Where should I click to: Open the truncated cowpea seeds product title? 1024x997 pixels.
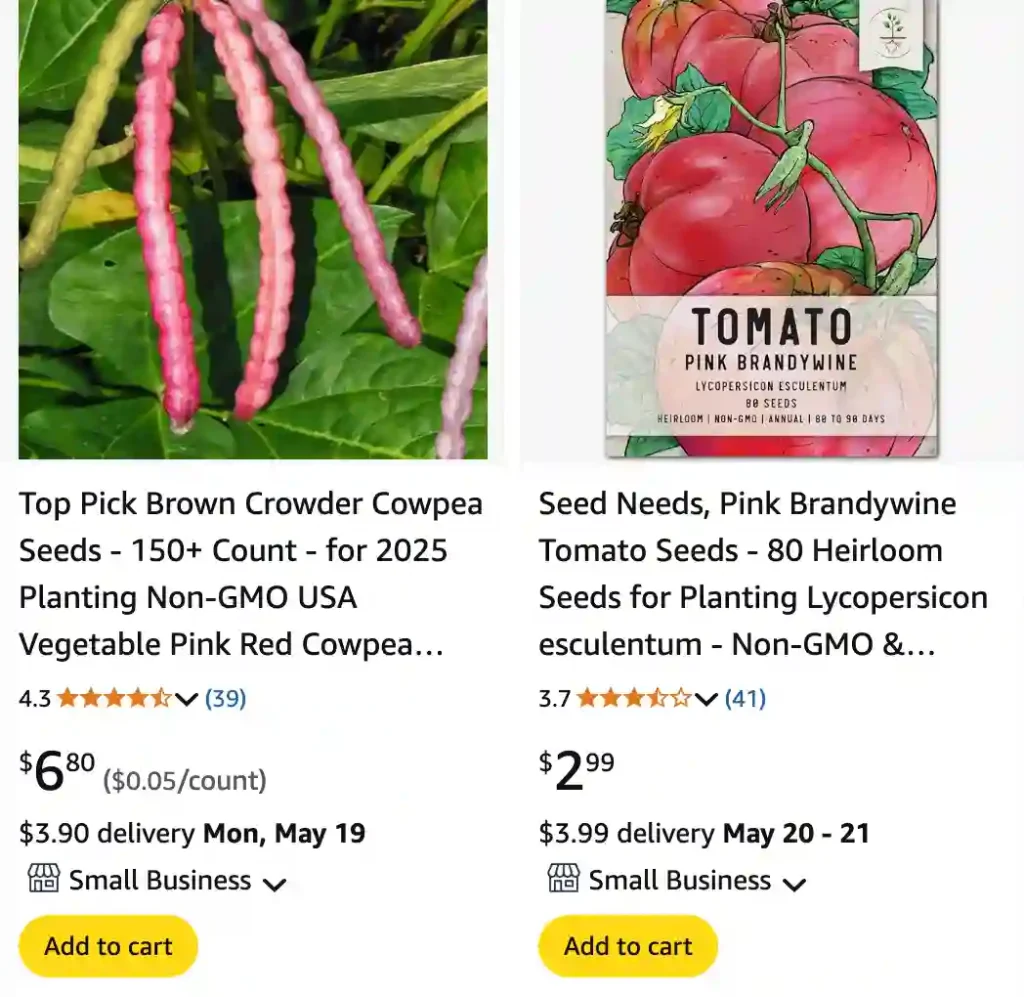(250, 574)
